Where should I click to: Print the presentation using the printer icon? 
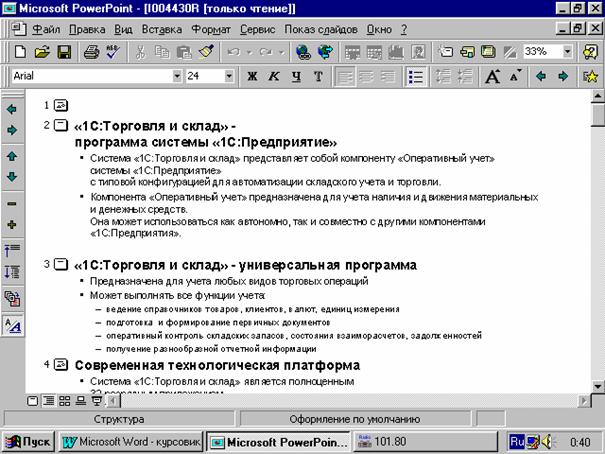click(91, 51)
